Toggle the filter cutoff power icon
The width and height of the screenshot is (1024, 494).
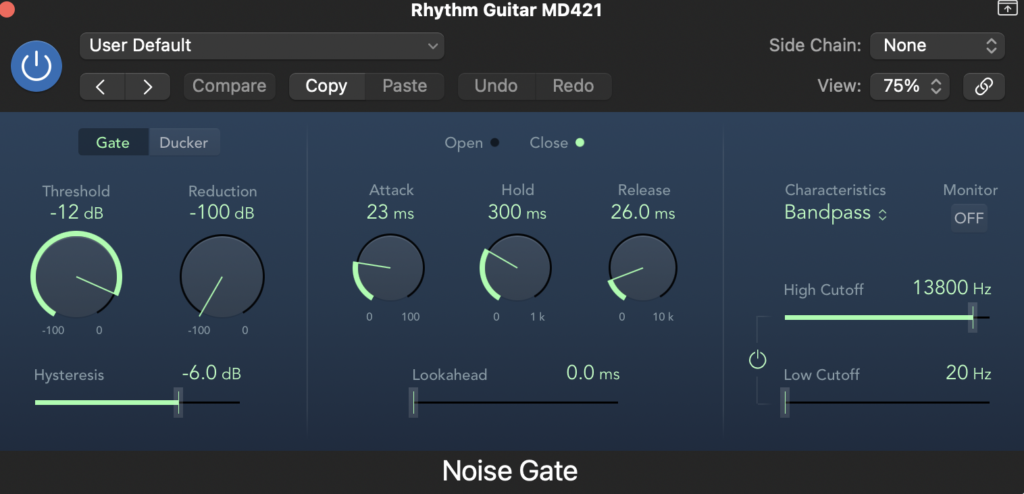pos(758,359)
